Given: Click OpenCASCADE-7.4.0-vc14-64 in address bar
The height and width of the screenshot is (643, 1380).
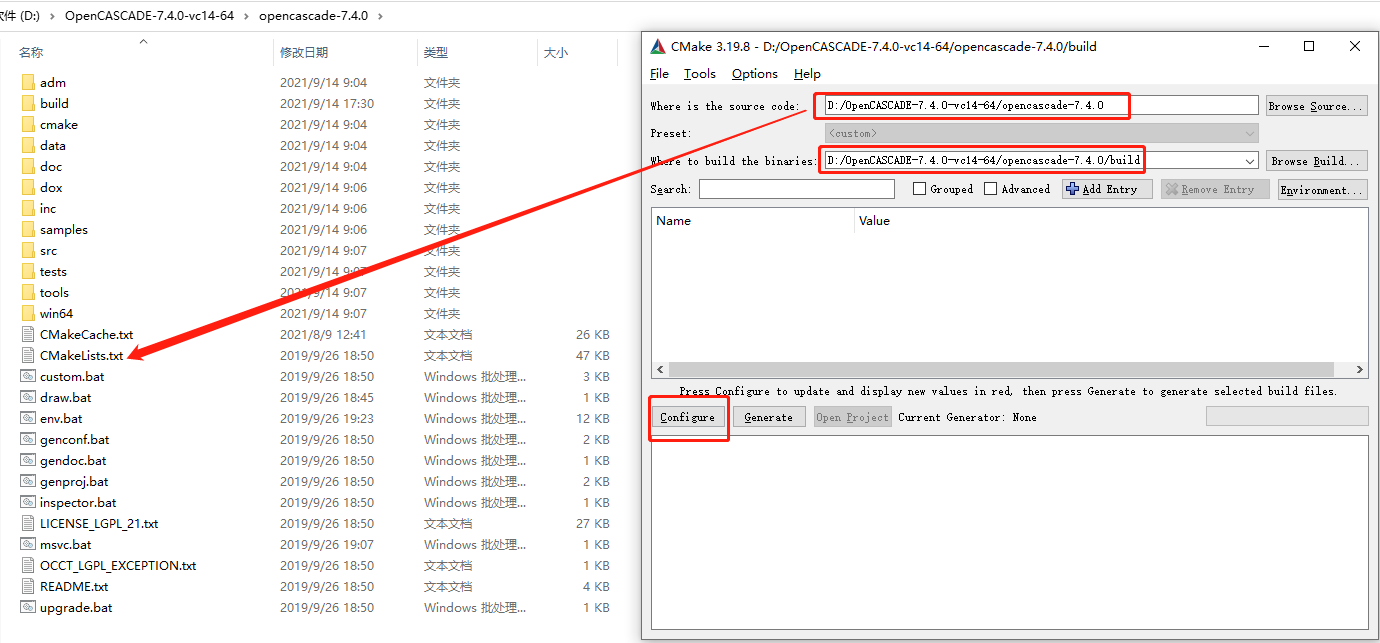Looking at the screenshot, I should (x=147, y=15).
